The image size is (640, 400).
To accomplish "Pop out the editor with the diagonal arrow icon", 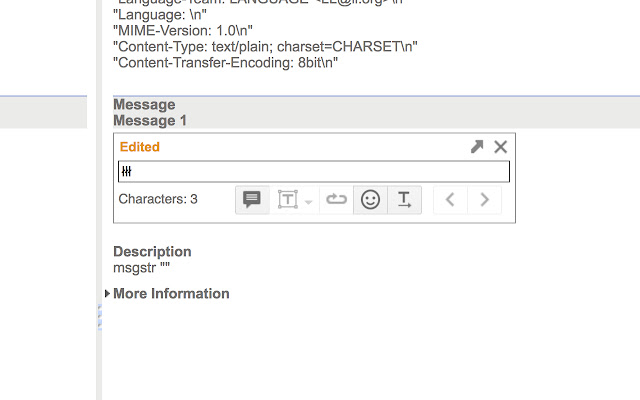I will 477,147.
